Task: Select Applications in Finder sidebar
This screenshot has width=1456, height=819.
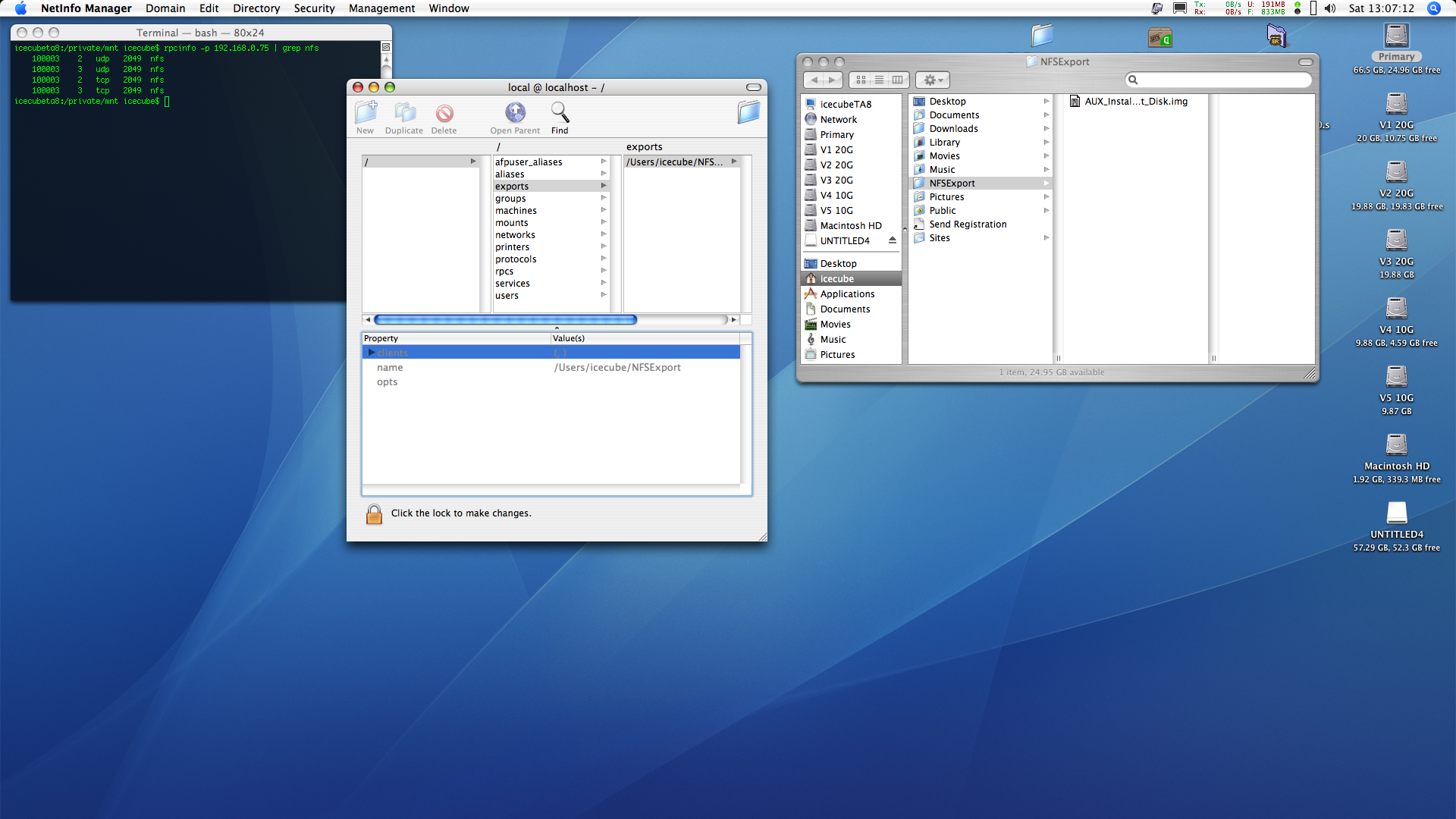Action: coord(847,293)
